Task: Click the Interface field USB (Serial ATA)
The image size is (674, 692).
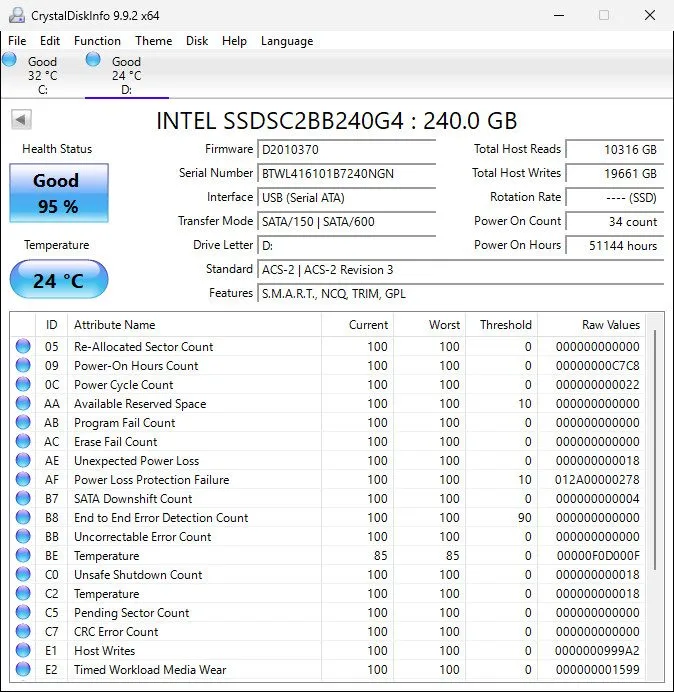Action: 346,197
